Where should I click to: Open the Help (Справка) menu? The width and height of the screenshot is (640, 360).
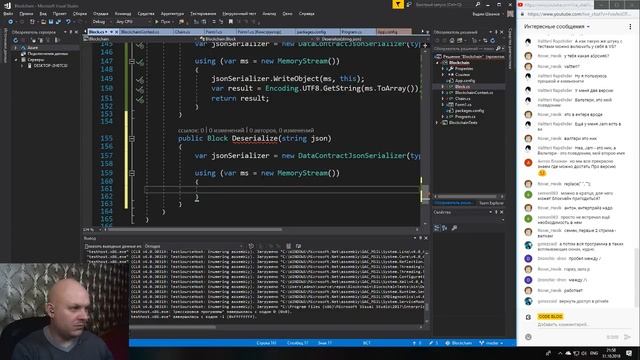point(307,14)
